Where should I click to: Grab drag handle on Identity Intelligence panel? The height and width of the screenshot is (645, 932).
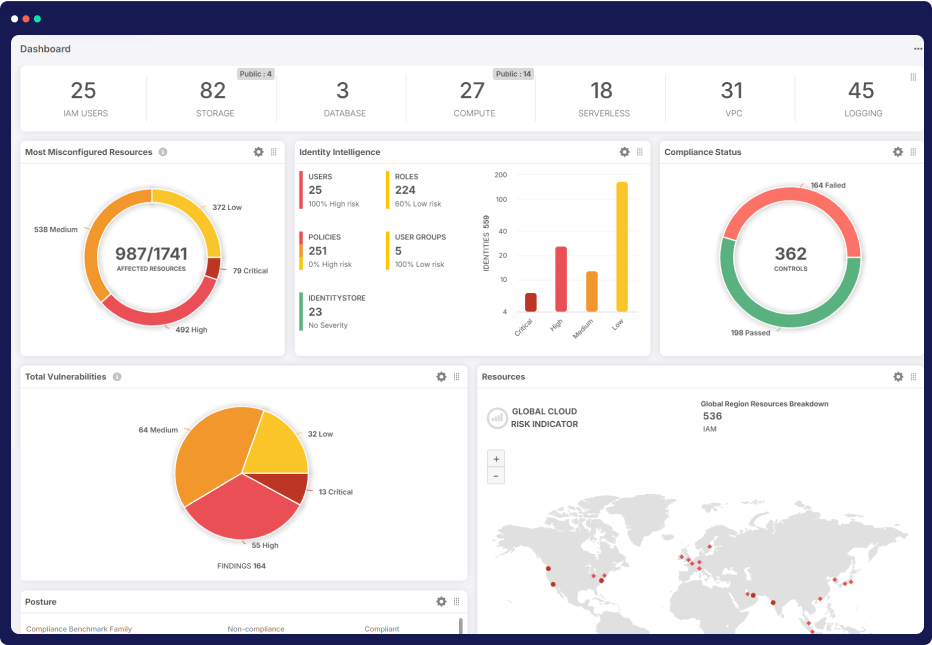(639, 152)
